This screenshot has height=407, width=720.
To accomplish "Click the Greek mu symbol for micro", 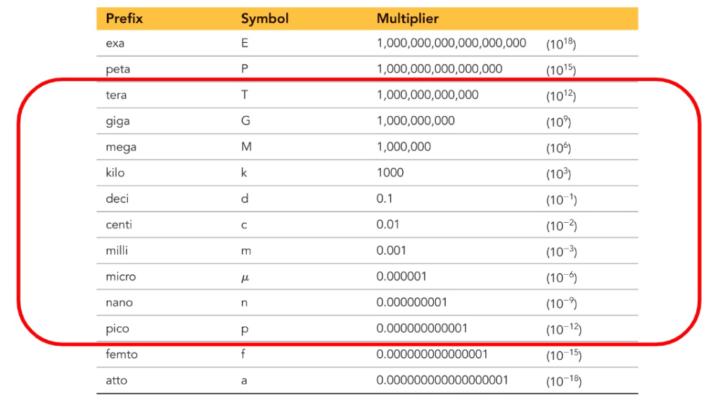I will 244,277.
